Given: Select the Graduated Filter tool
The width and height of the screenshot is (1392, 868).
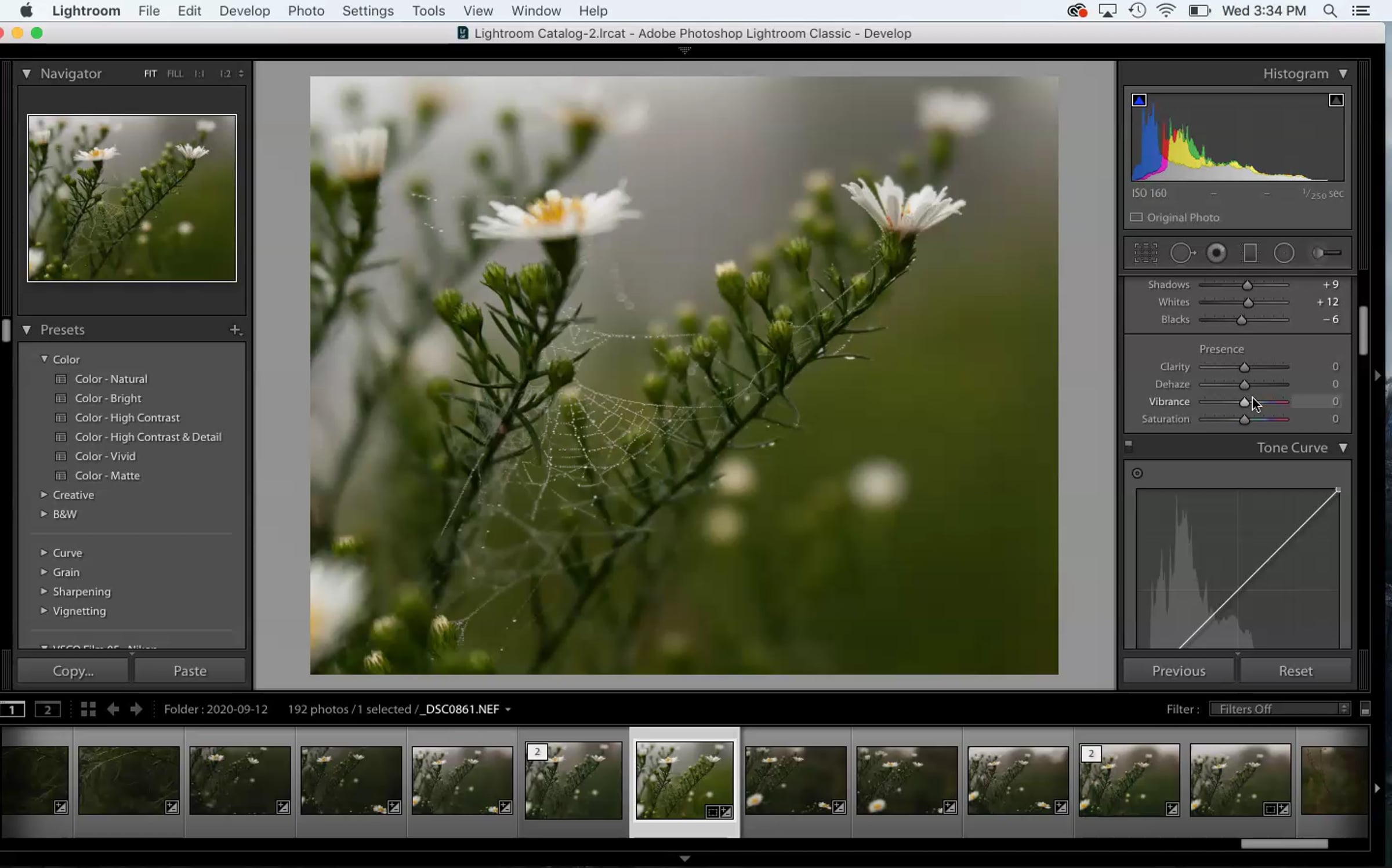Looking at the screenshot, I should [x=1250, y=253].
